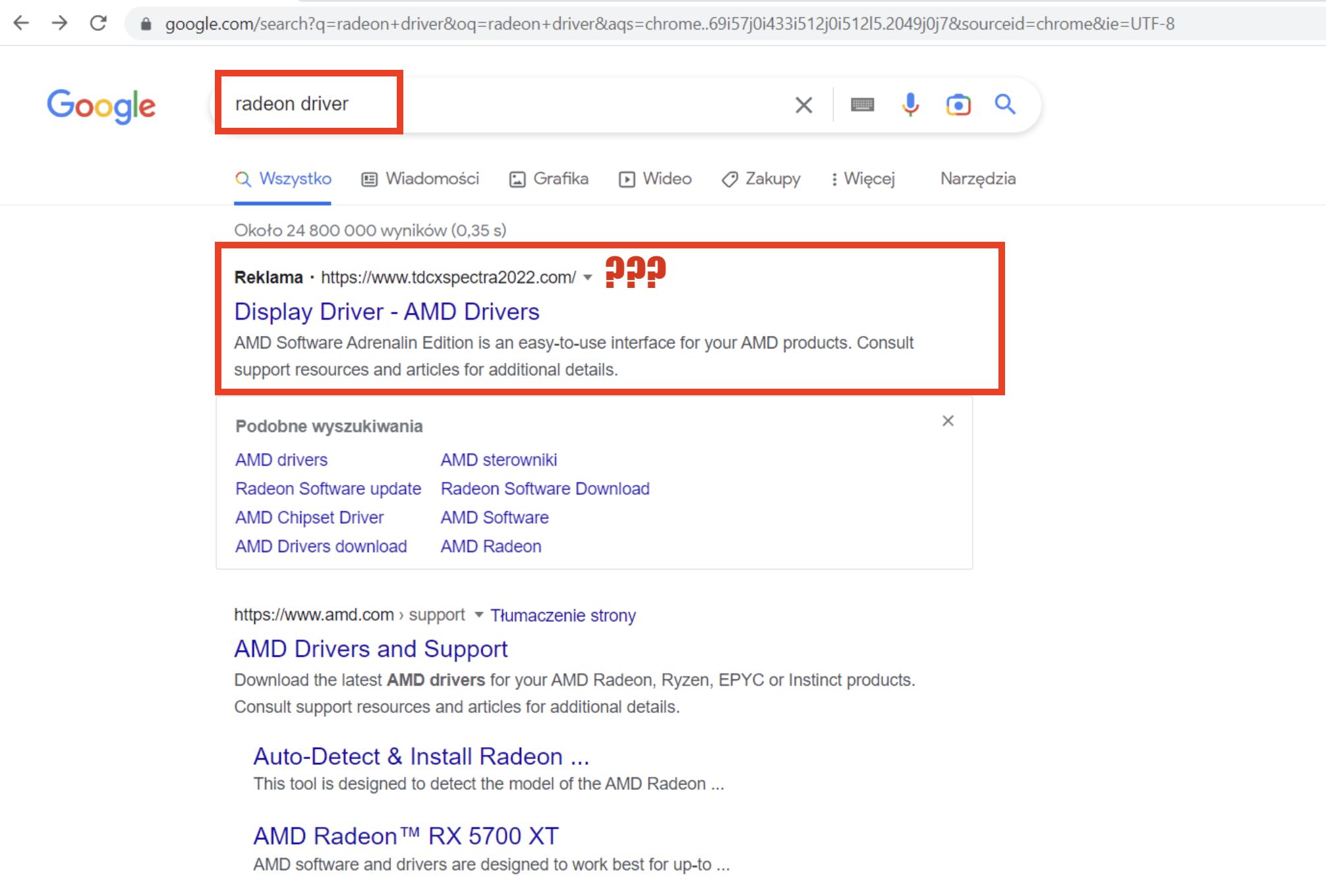Open image search camera icon
Image resolution: width=1326 pixels, height=896 pixels.
point(958,105)
